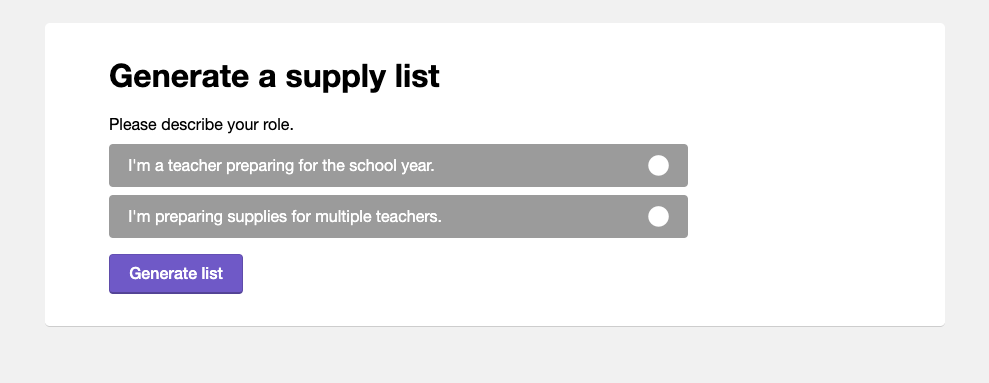Select the teacher preparing for school year radio circle
This screenshot has width=989, height=383.
coord(658,165)
